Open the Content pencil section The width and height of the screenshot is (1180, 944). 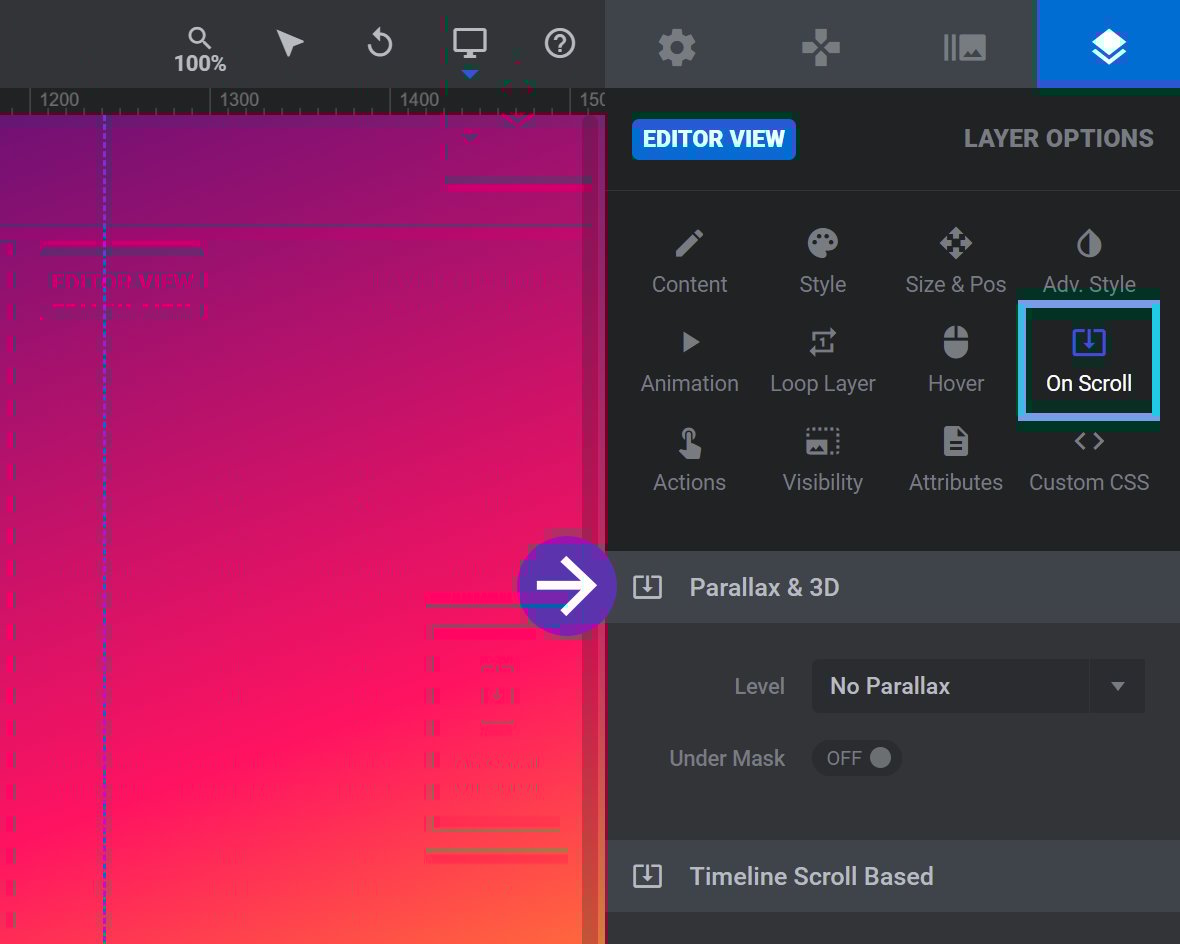click(689, 262)
